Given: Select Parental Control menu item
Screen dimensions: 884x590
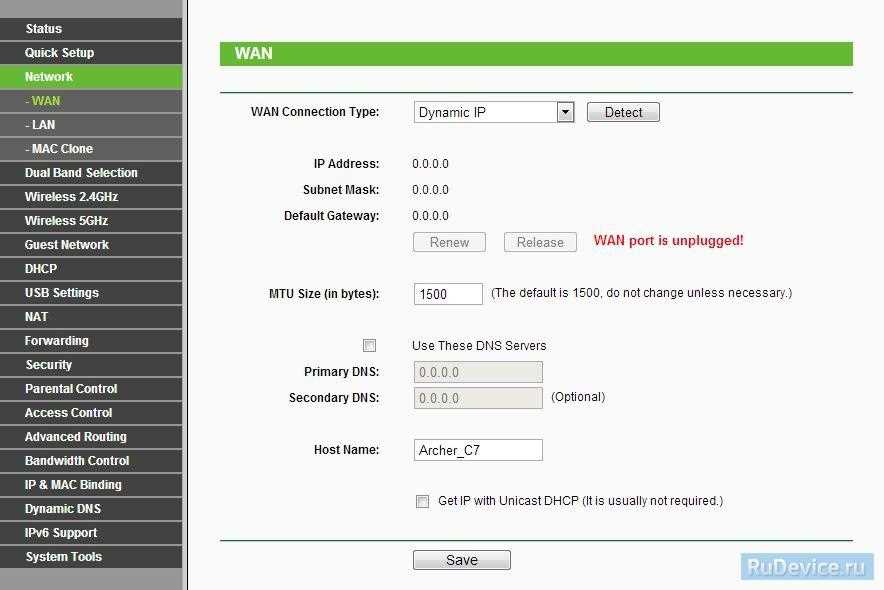Looking at the screenshot, I should tap(91, 389).
